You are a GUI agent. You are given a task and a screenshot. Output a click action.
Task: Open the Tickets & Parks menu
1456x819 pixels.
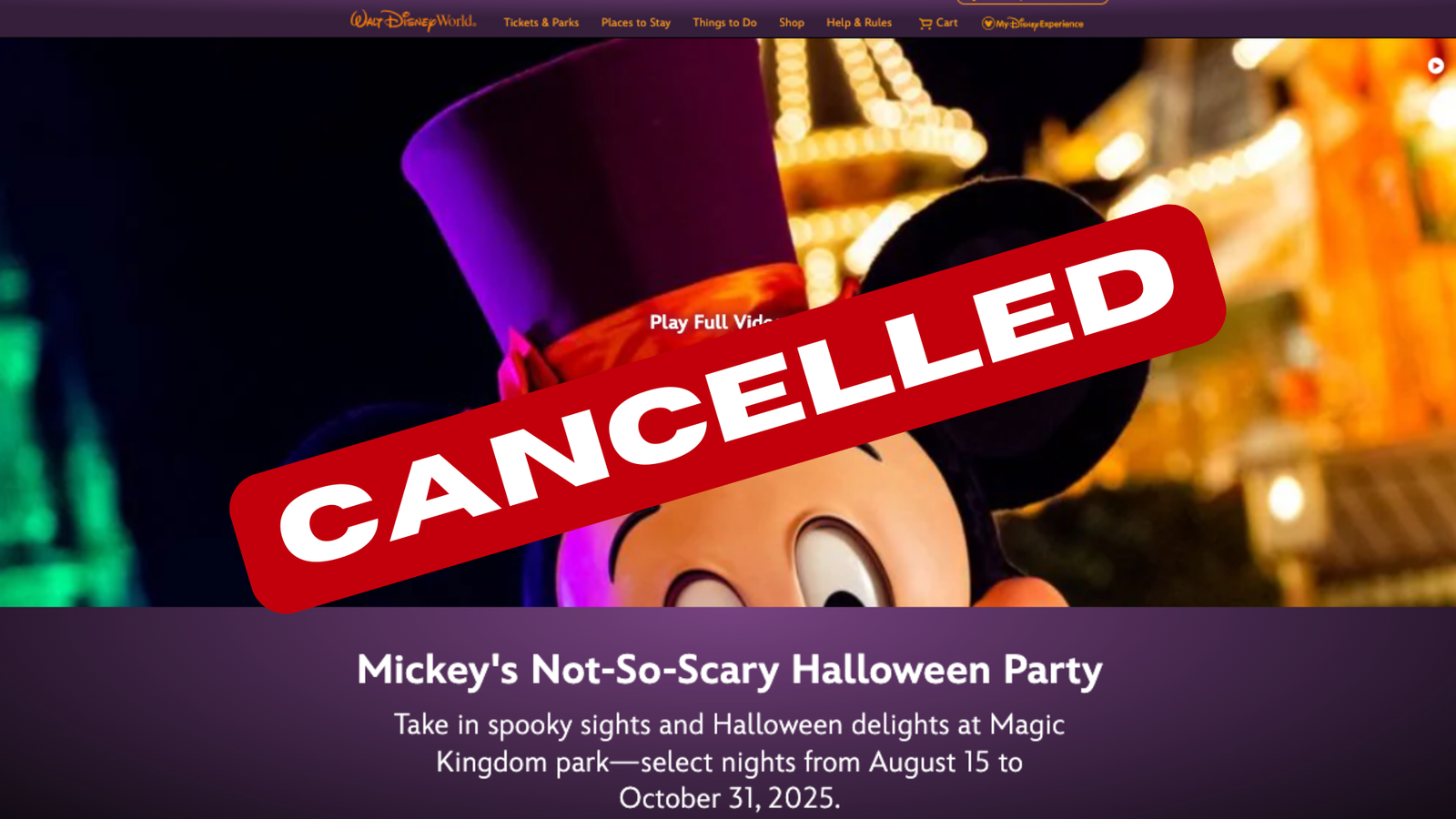point(541,23)
